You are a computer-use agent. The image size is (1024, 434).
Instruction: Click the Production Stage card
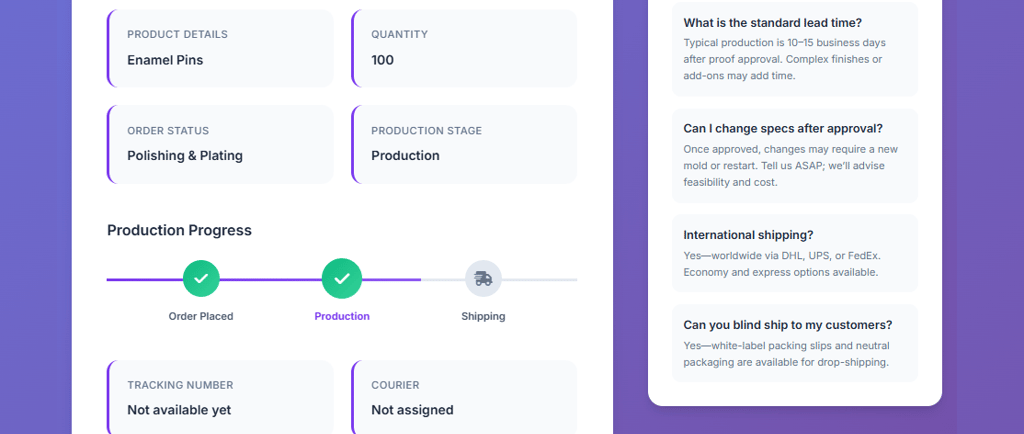464,144
